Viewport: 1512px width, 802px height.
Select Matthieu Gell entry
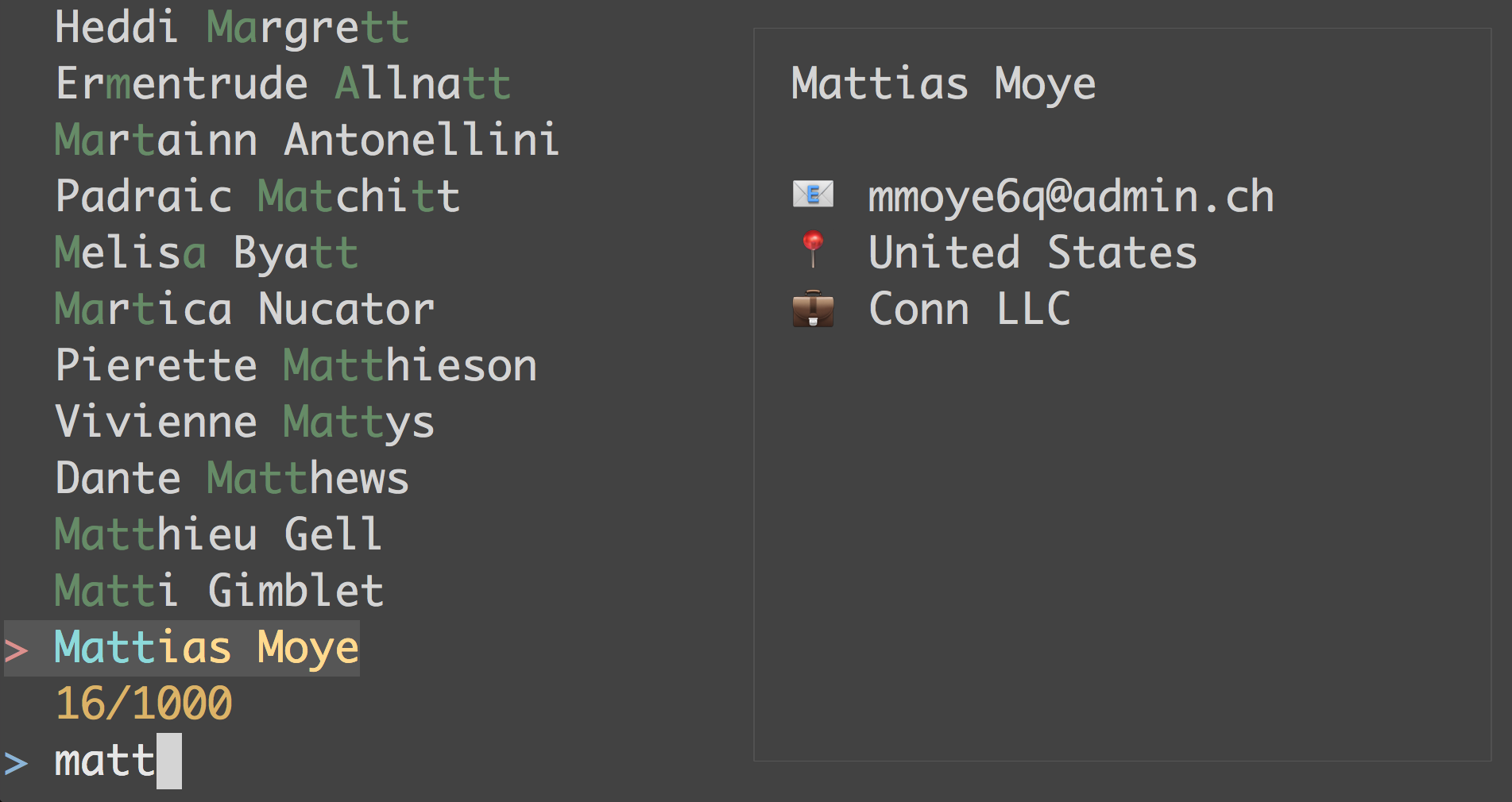[x=218, y=534]
